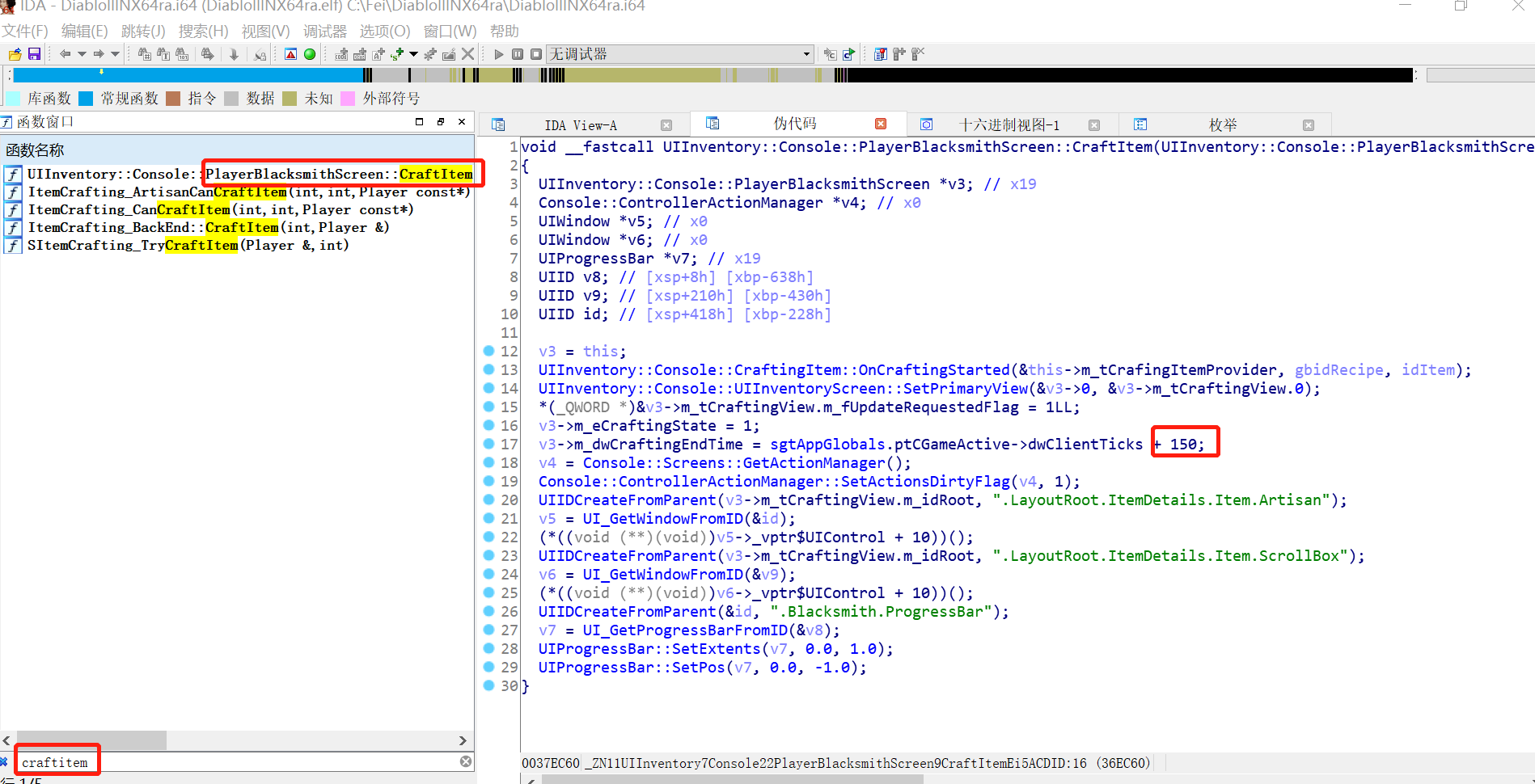Switch to the 伪代码 tab
This screenshot has width=1535, height=784.
point(795,124)
